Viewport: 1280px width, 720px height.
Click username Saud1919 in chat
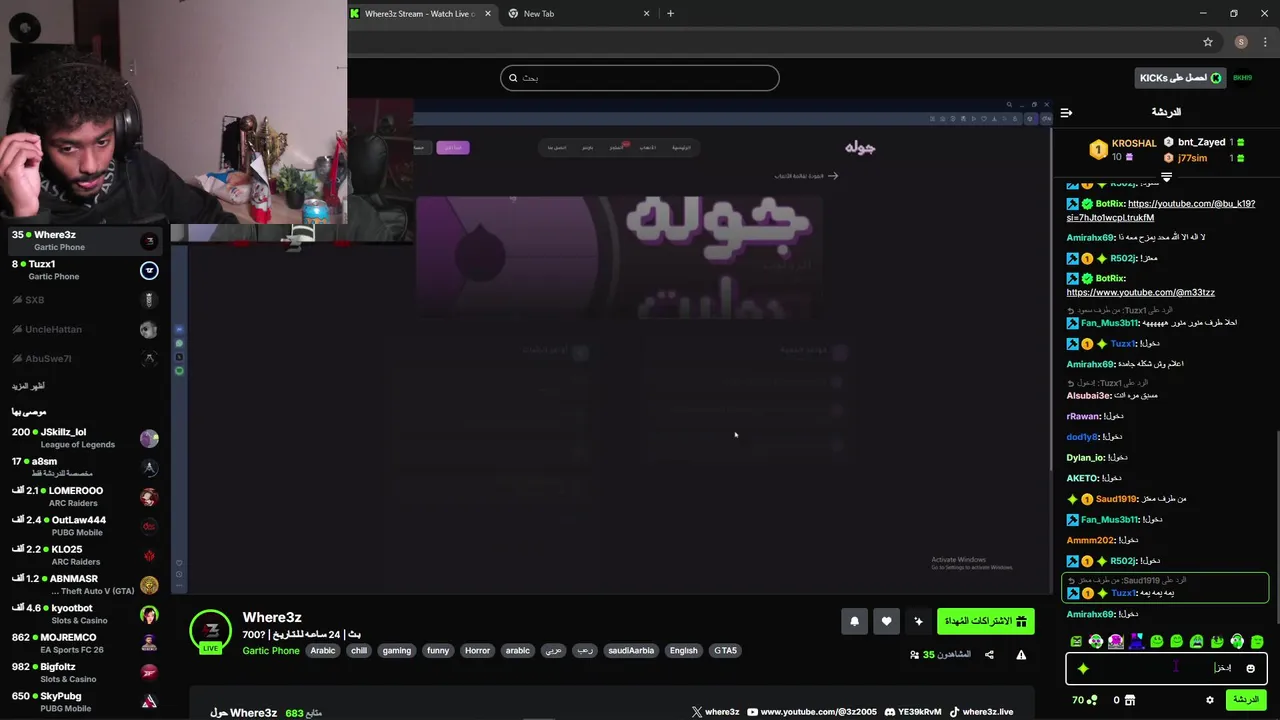[1116, 499]
